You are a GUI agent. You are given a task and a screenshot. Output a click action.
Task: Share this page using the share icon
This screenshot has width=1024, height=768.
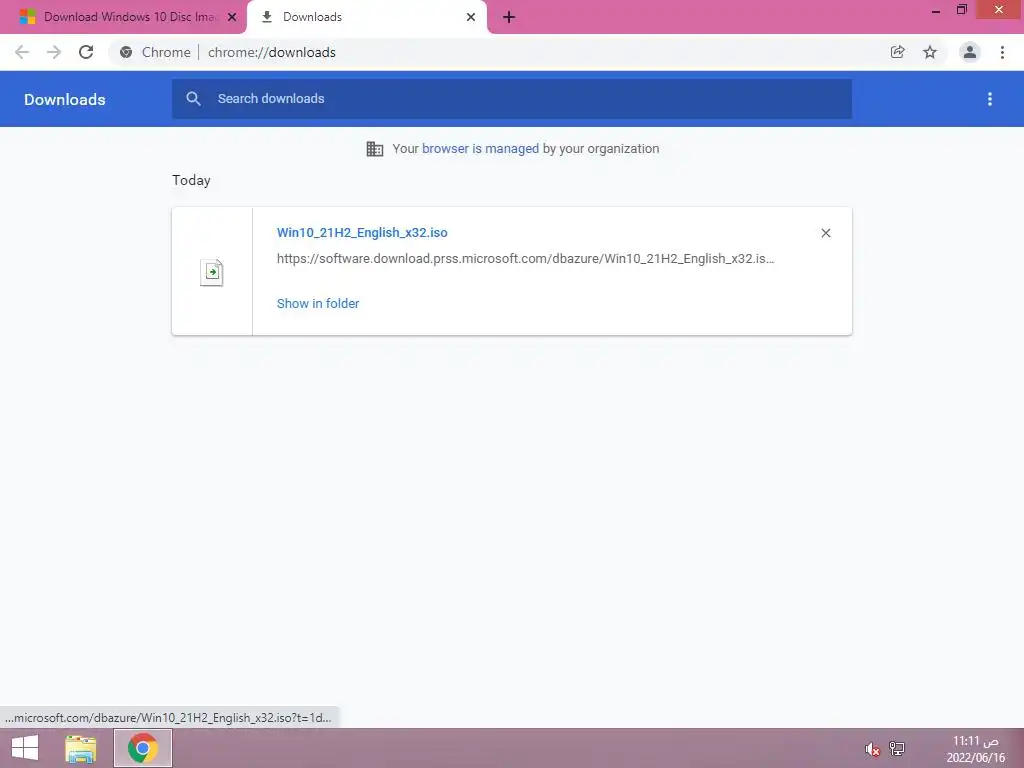tap(897, 52)
